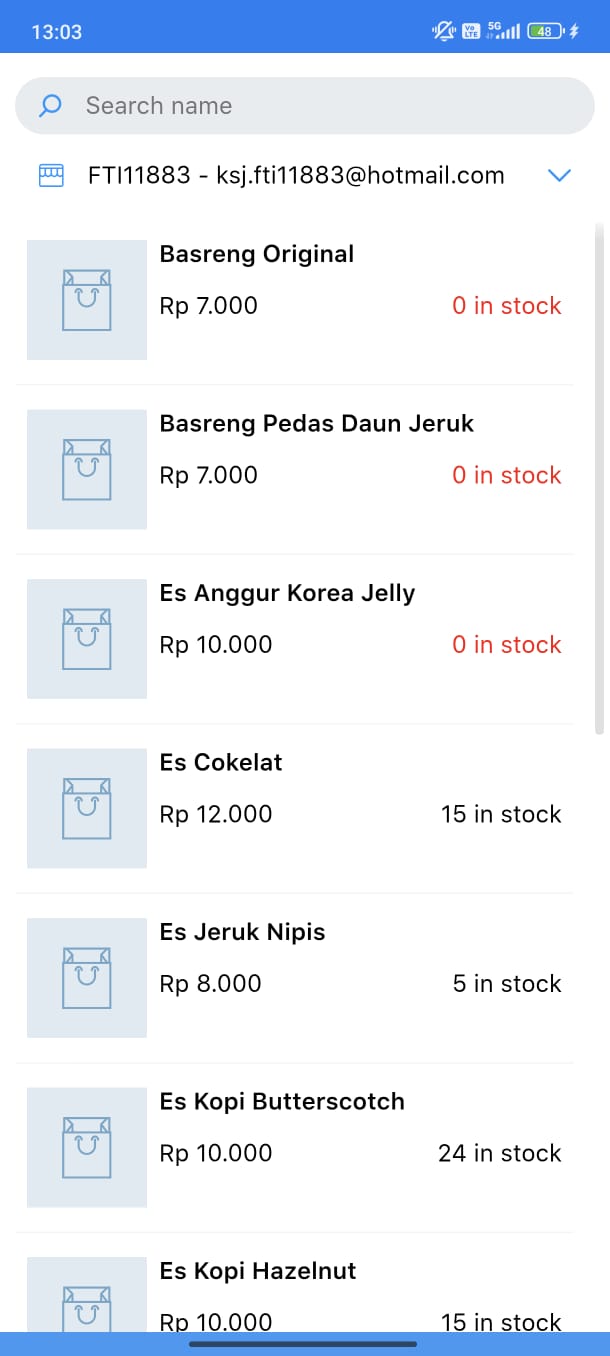Select Basreng Pedas Daun Jeruk product
Screen dimensions: 610x1356
coord(316,424)
